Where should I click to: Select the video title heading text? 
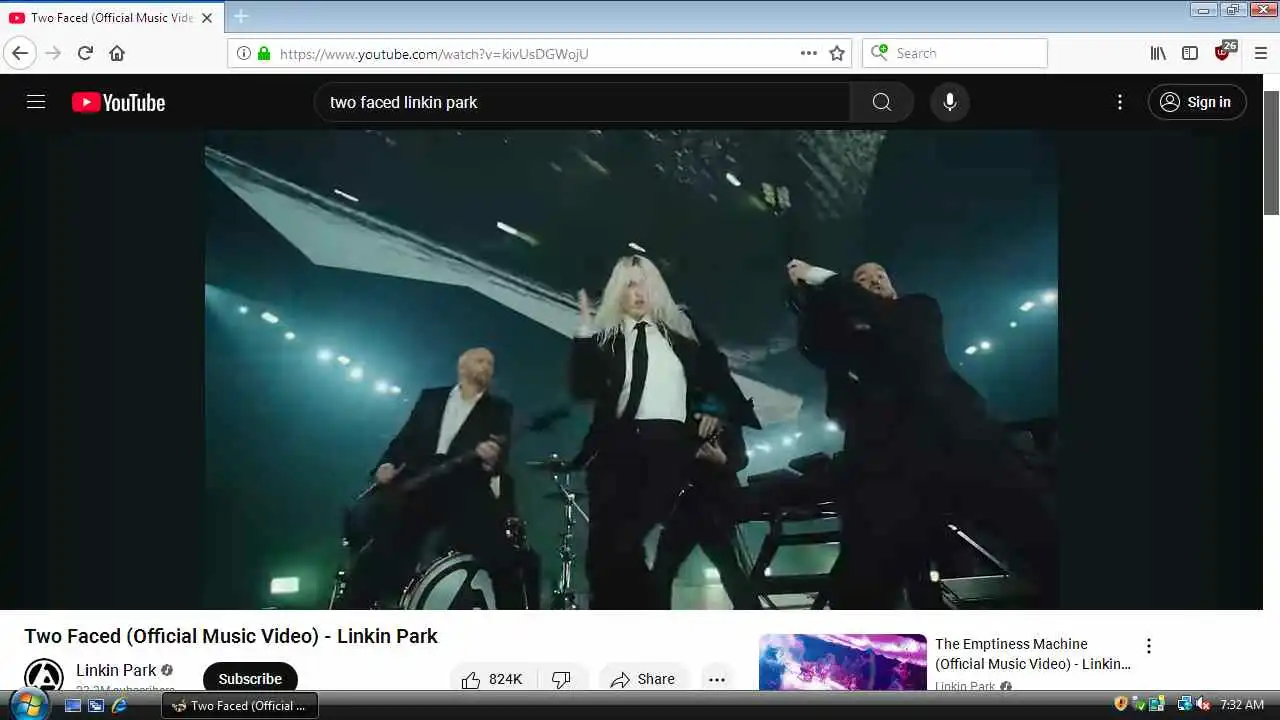(231, 636)
